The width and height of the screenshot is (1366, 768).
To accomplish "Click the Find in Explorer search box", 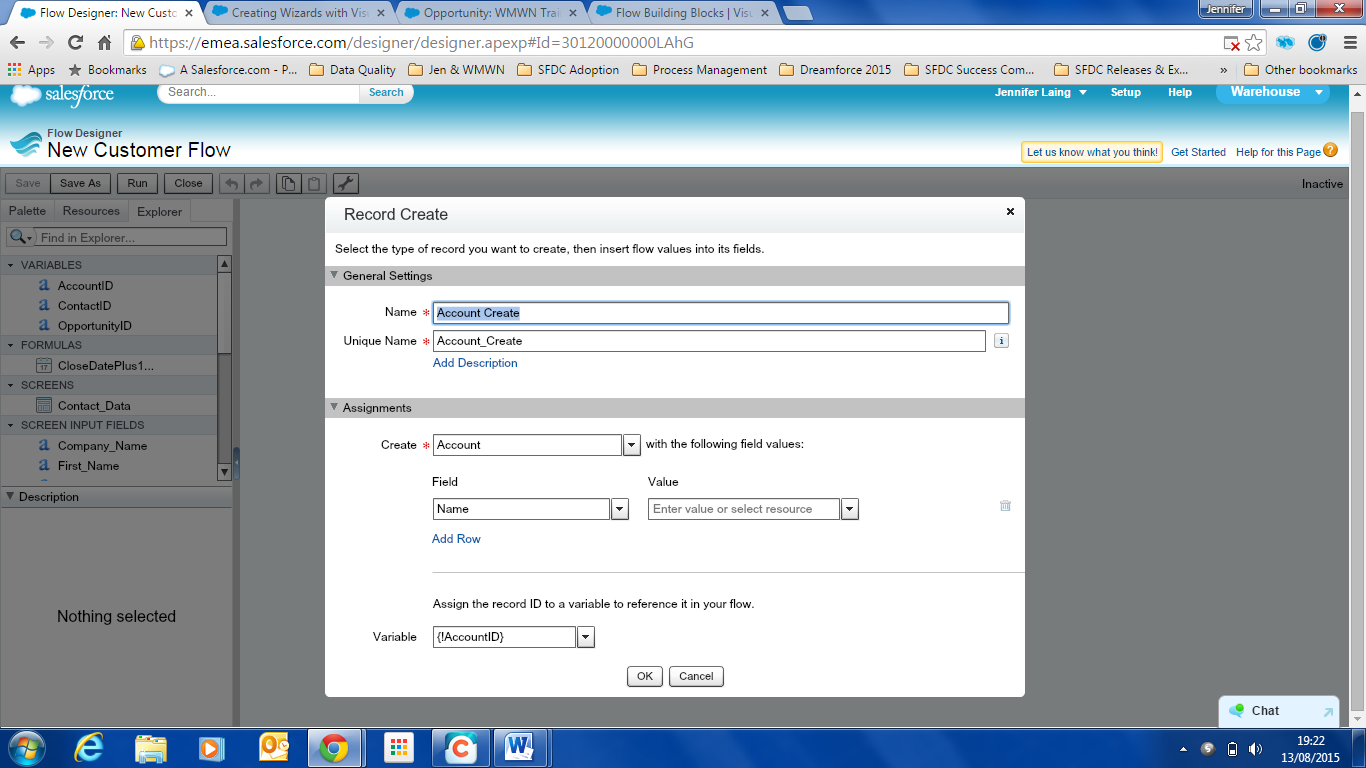I will (132, 237).
